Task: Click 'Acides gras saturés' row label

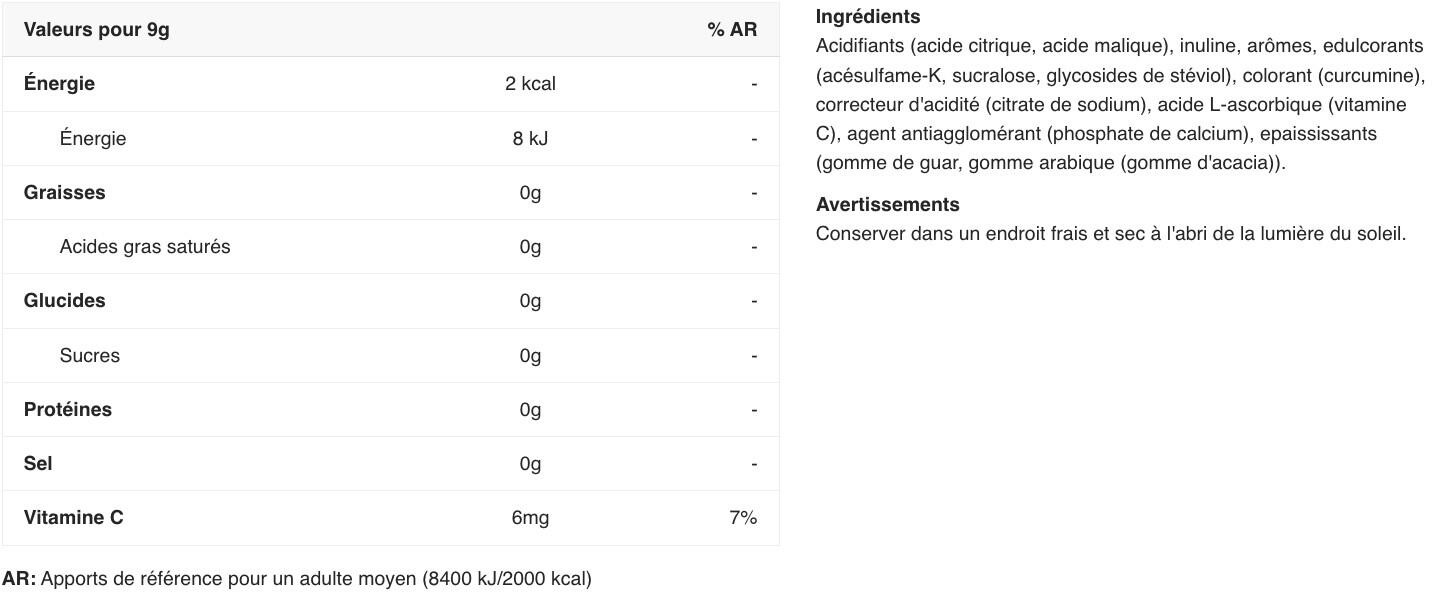Action: (144, 247)
